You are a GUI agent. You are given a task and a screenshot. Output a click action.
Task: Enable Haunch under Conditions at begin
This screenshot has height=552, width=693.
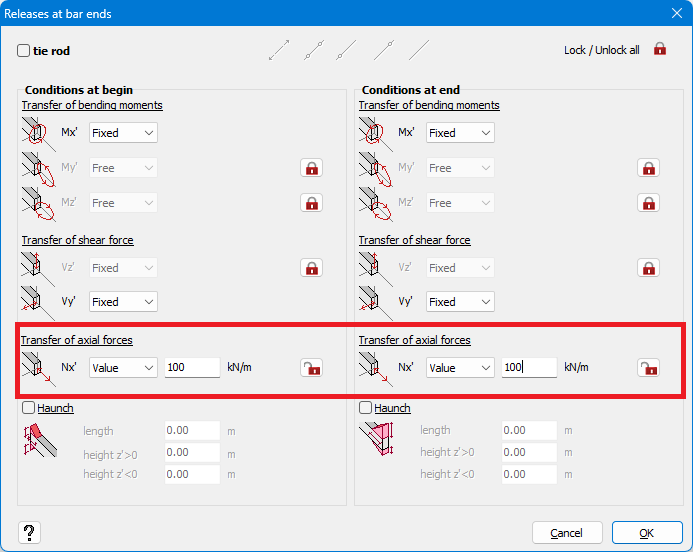28,408
